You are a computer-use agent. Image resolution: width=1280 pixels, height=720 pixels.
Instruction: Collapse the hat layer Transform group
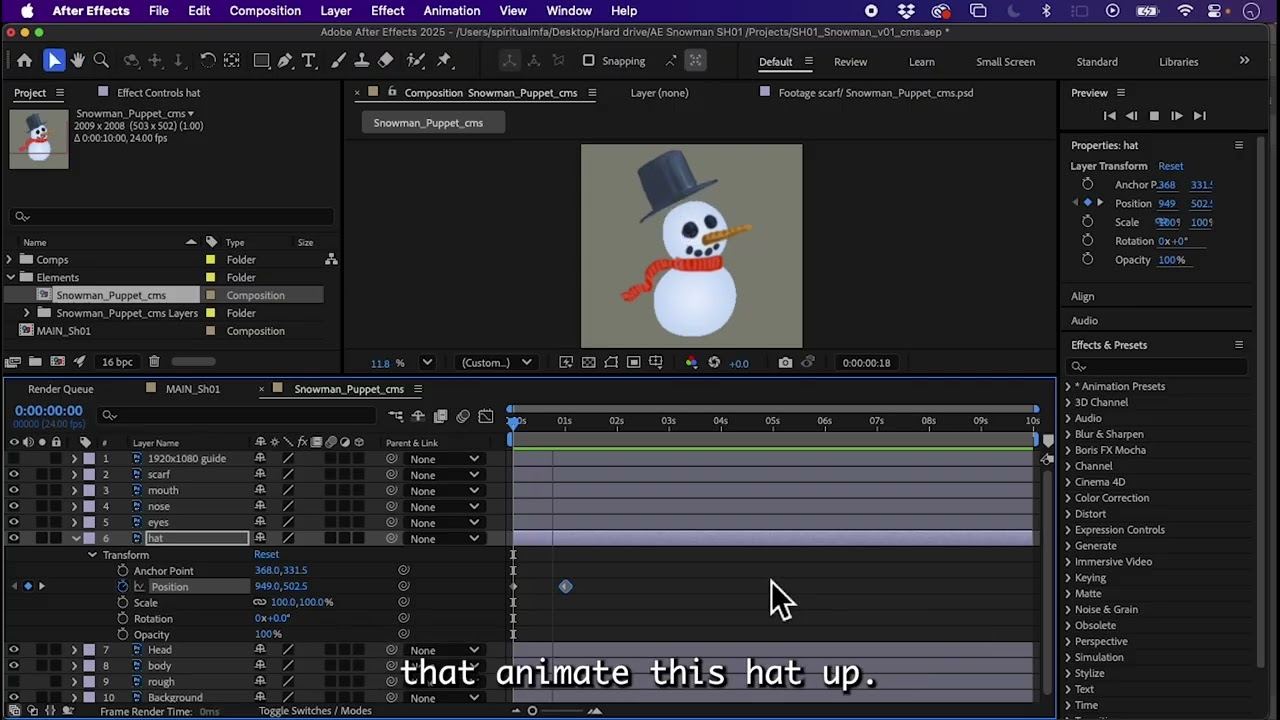coord(92,555)
